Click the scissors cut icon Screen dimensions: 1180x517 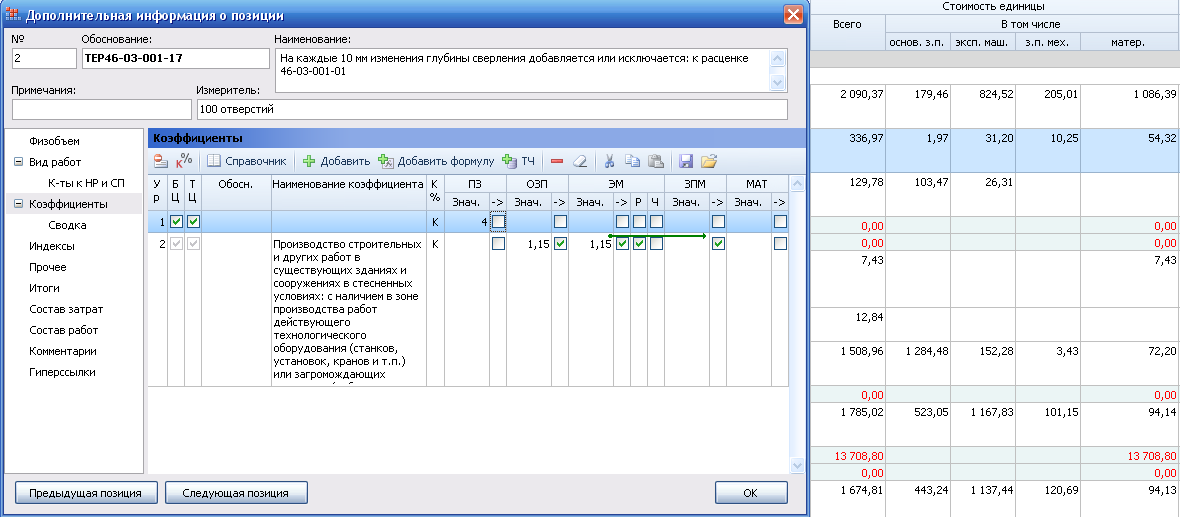[609, 161]
